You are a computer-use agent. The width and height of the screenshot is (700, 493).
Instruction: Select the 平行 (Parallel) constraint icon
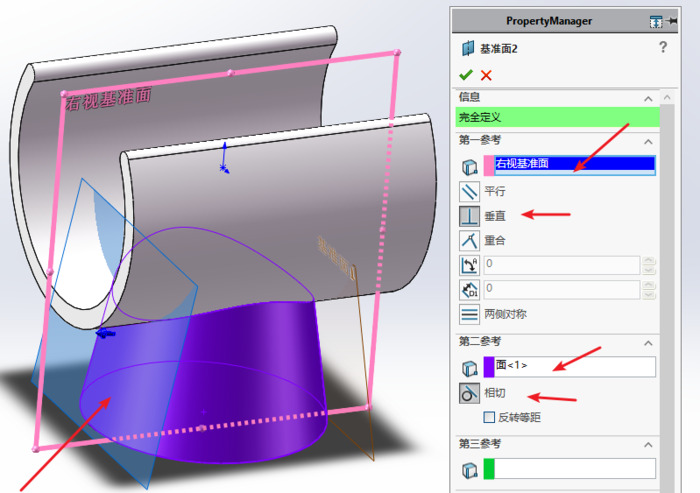pos(469,190)
